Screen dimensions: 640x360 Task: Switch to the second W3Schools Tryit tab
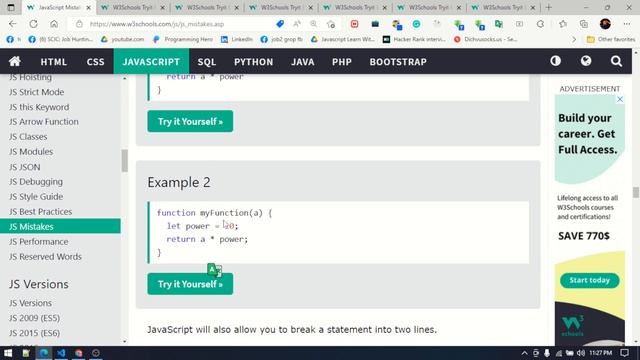[x=207, y=7]
